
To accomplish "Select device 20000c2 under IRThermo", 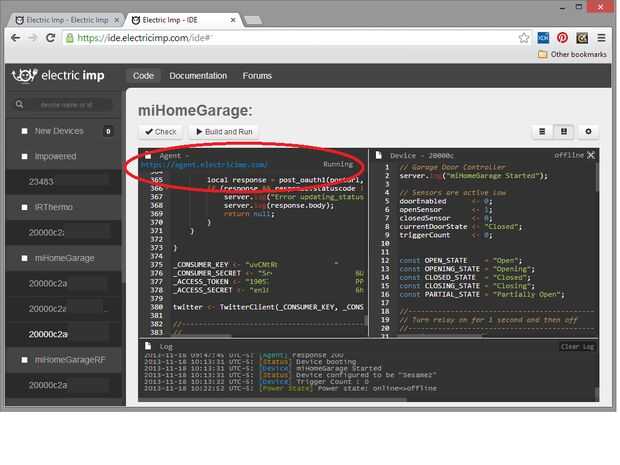I will coord(64,232).
